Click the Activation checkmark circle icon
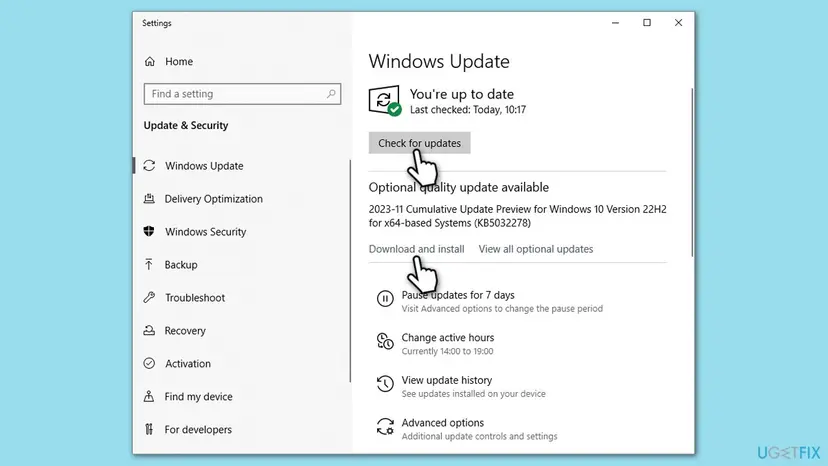This screenshot has width=828, height=466. (149, 363)
